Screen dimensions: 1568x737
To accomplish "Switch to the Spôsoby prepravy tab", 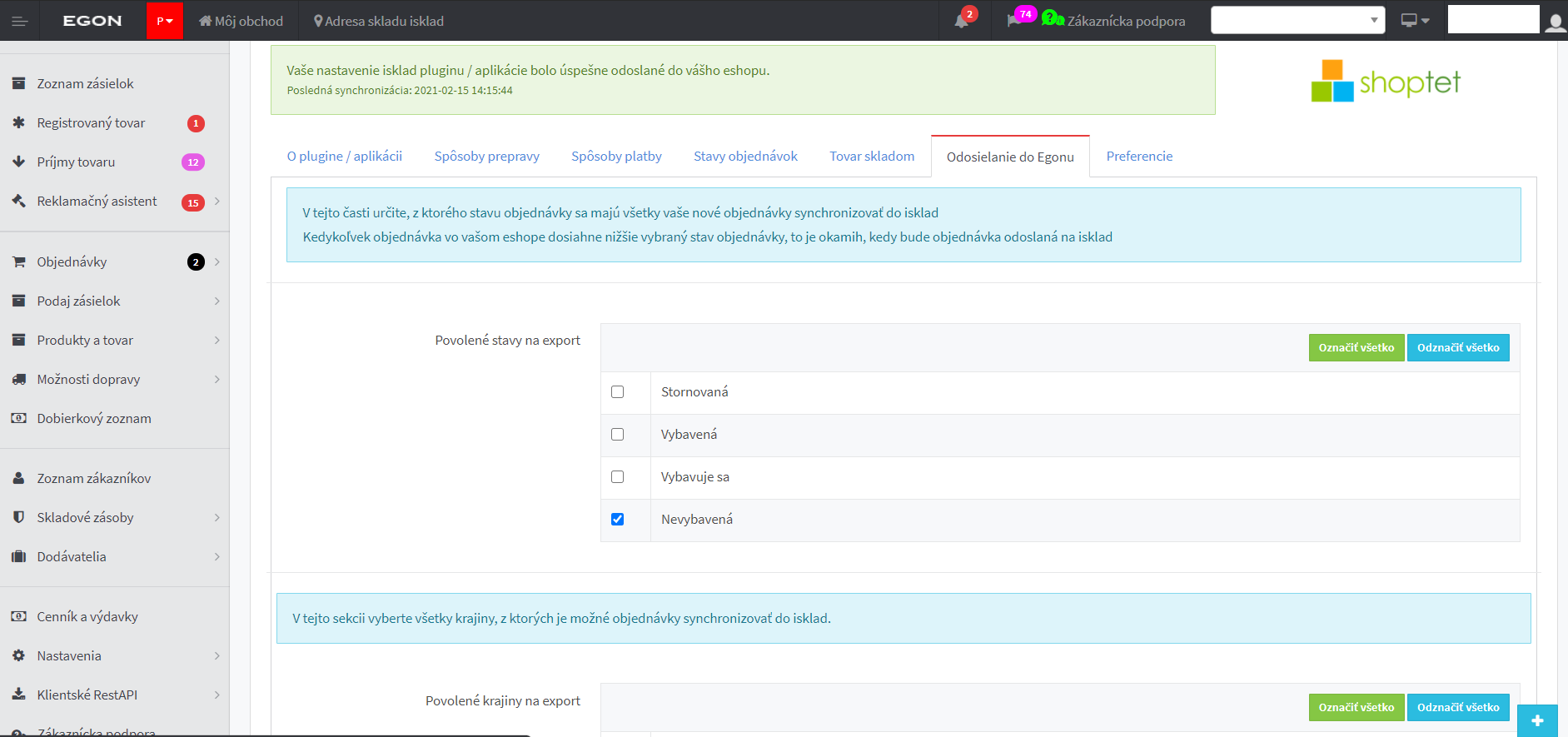I will (x=487, y=156).
